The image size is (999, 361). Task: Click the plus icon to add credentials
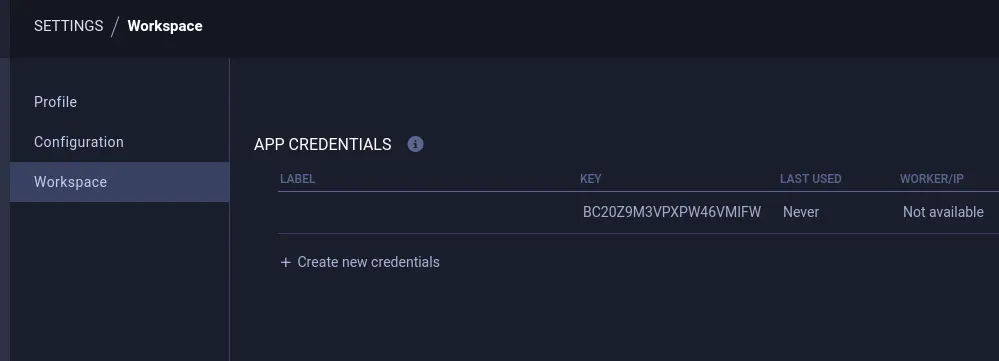(x=285, y=262)
